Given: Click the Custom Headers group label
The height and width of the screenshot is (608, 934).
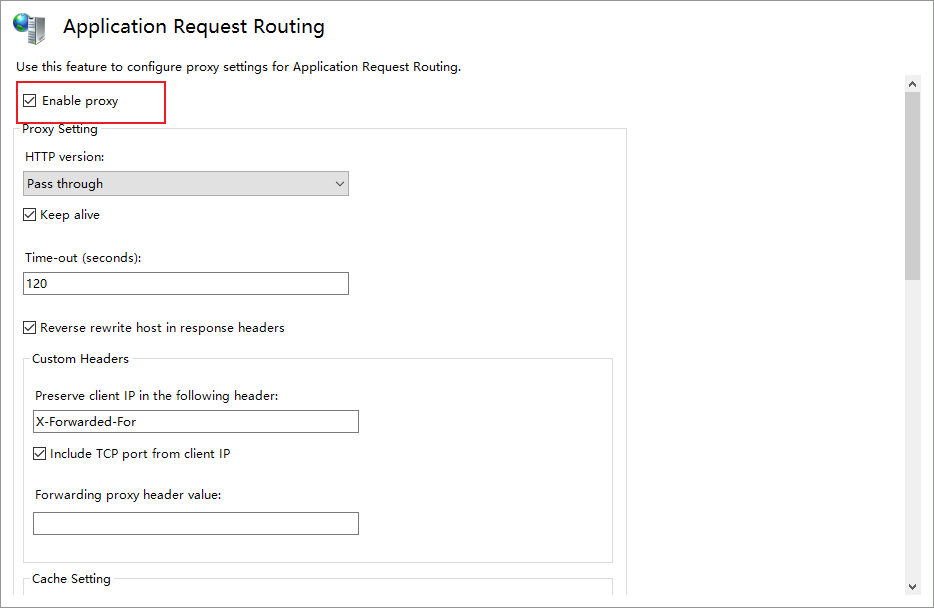Looking at the screenshot, I should tap(80, 359).
